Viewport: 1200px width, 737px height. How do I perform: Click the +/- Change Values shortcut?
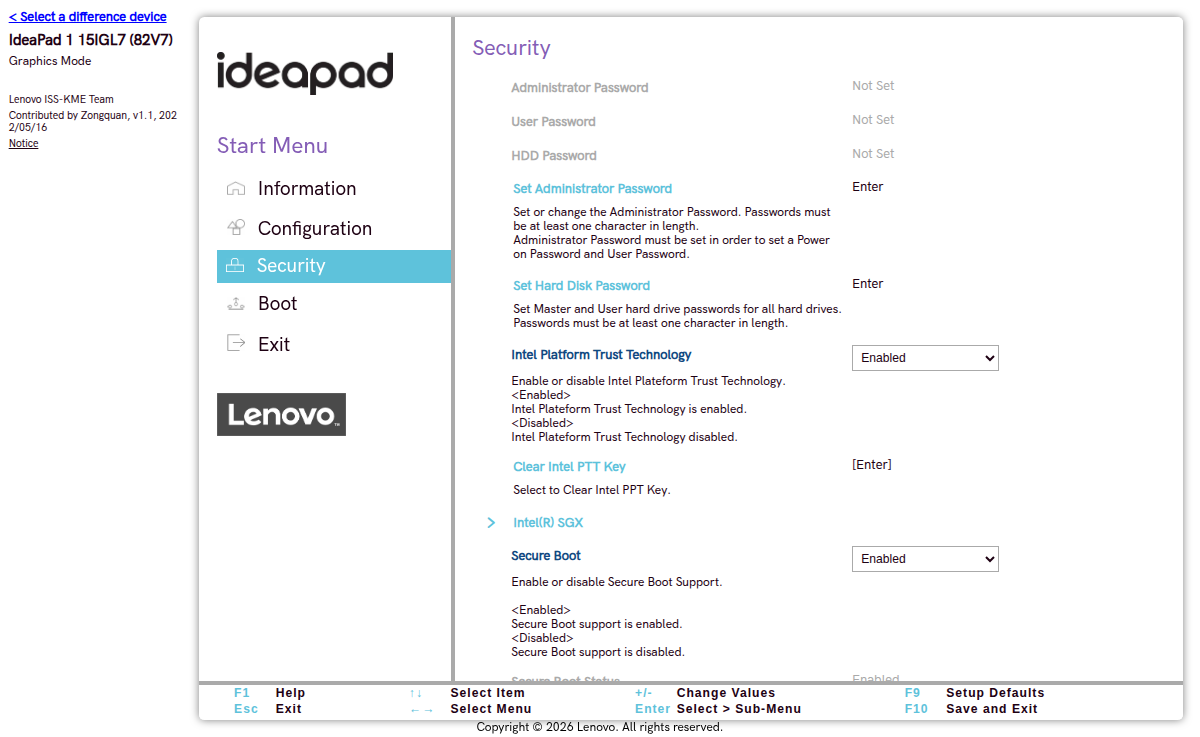705,693
